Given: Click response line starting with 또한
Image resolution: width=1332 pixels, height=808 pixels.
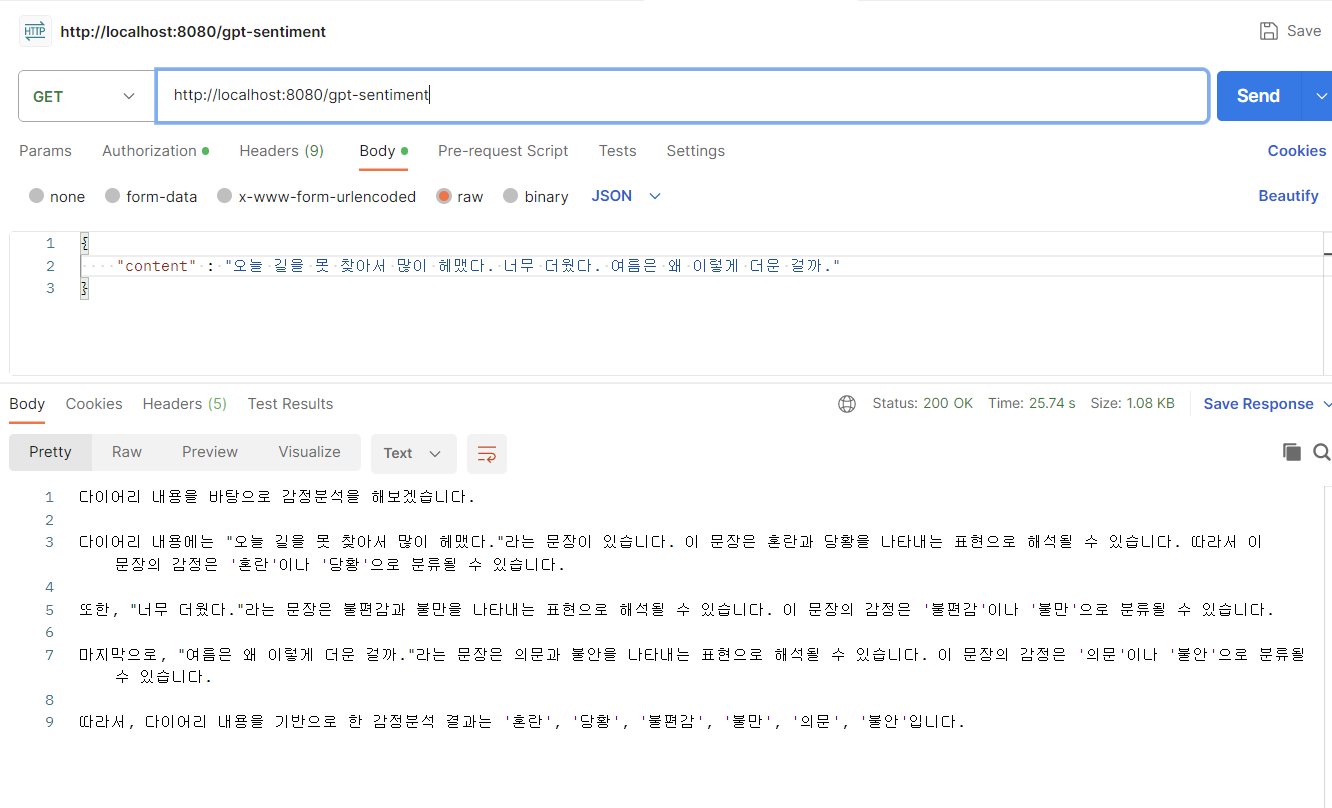Looking at the screenshot, I should (676, 610).
